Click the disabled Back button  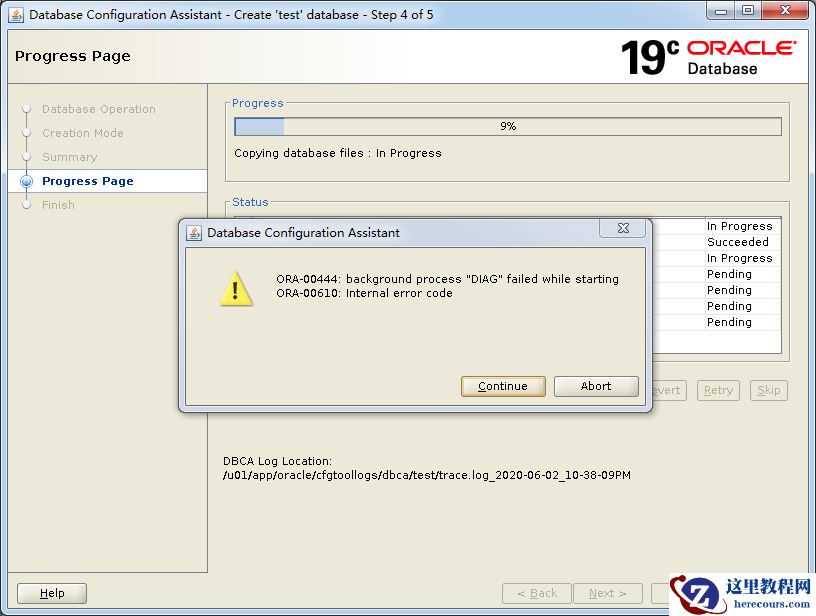pyautogui.click(x=537, y=593)
